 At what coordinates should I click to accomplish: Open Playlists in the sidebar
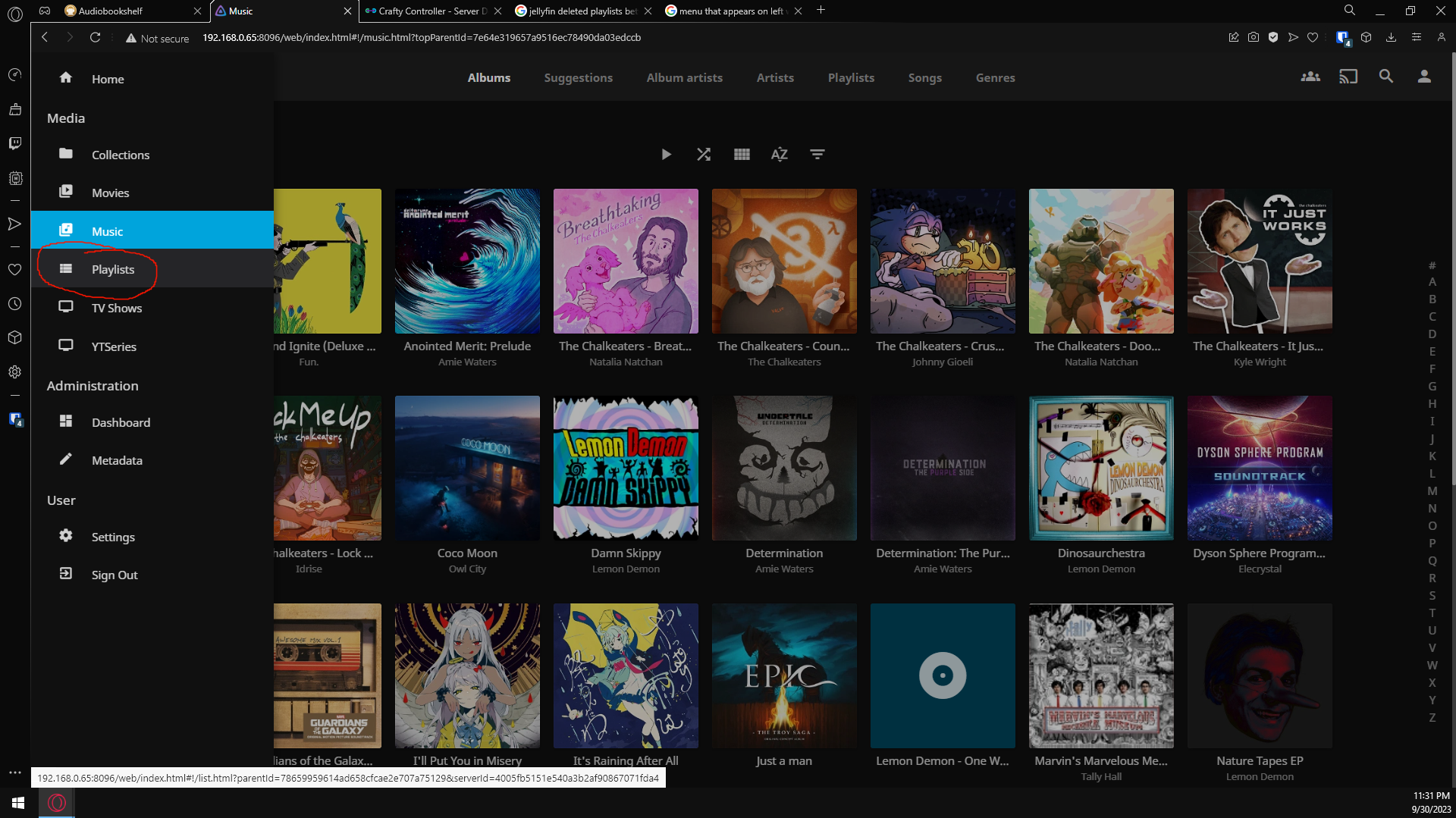tap(113, 269)
